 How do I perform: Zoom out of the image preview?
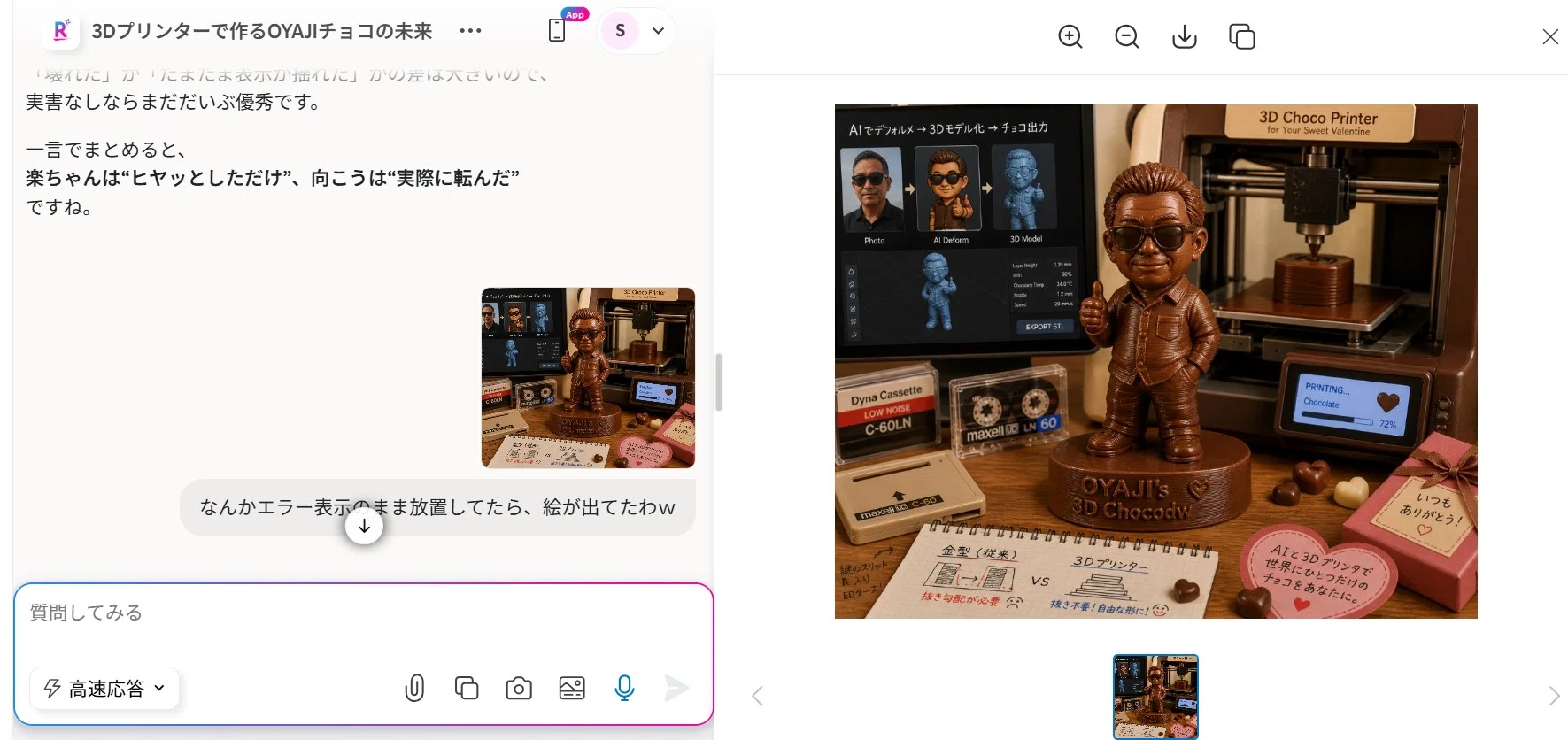(1127, 36)
